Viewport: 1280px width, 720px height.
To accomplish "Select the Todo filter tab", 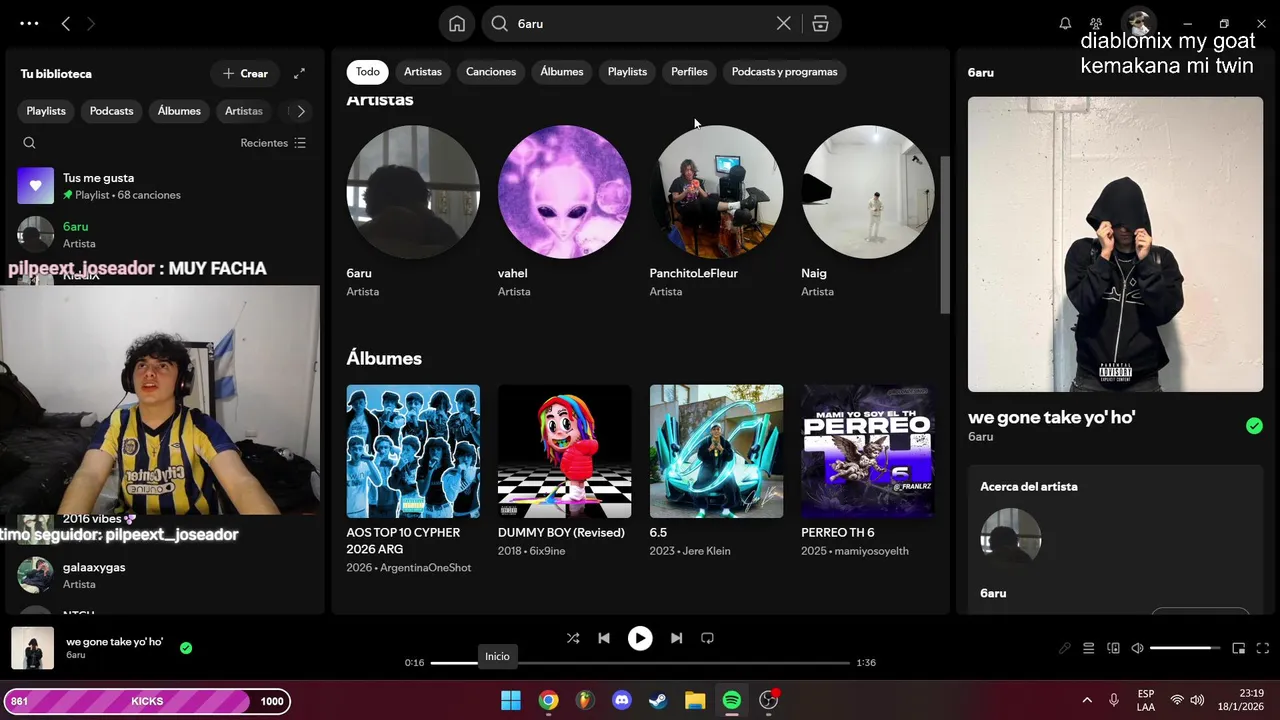I will [x=368, y=72].
